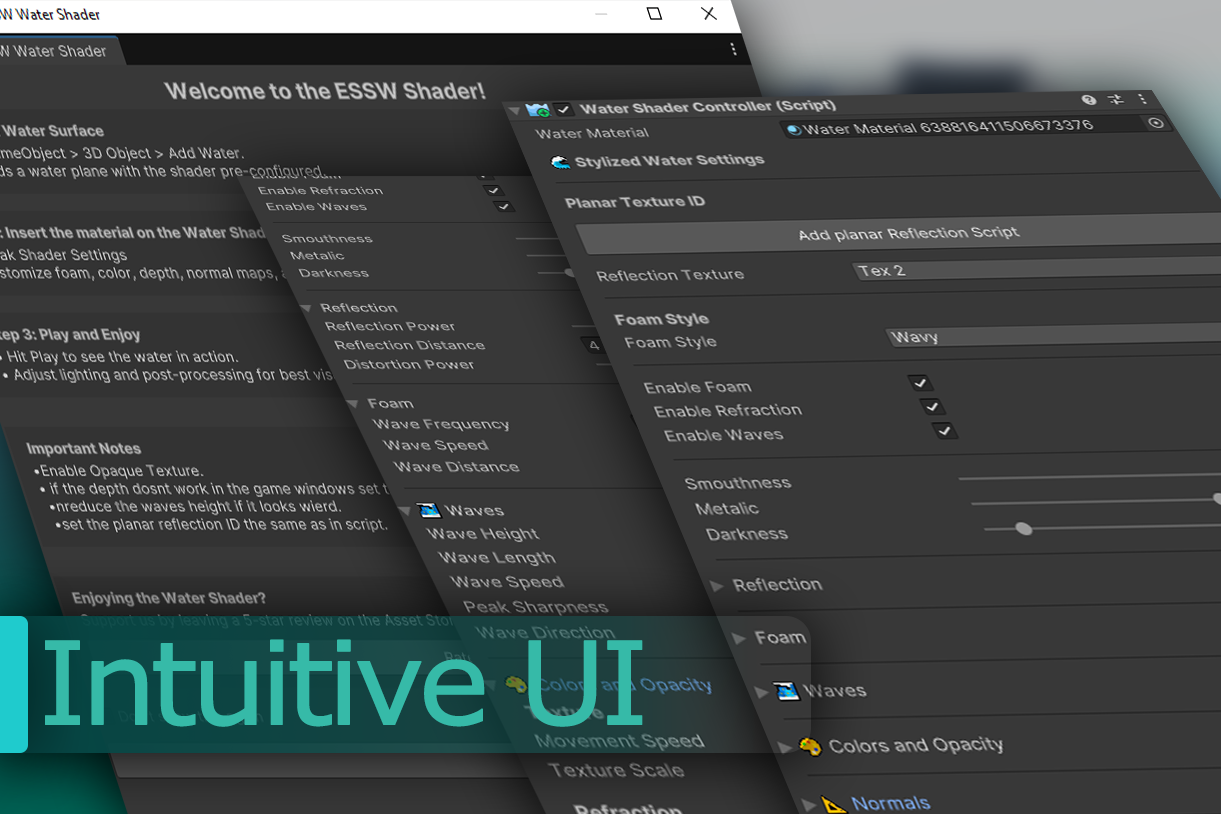The image size is (1221, 814).
Task: Click the Foam Style bold heading
Action: click(661, 319)
